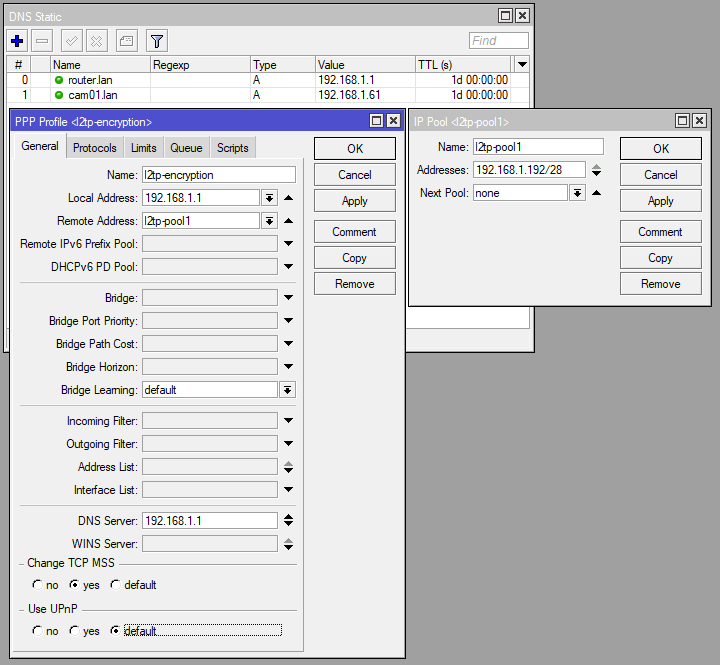Click Copy in the IP Pool window
This screenshot has height=665, width=720.
pos(661,258)
